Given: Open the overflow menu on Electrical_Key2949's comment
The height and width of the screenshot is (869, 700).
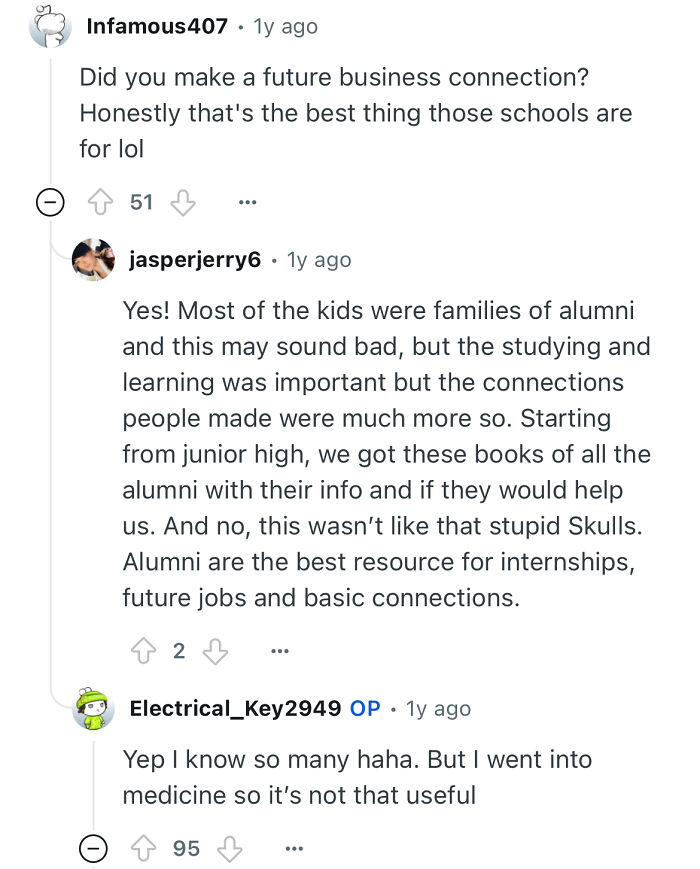Looking at the screenshot, I should 294,848.
